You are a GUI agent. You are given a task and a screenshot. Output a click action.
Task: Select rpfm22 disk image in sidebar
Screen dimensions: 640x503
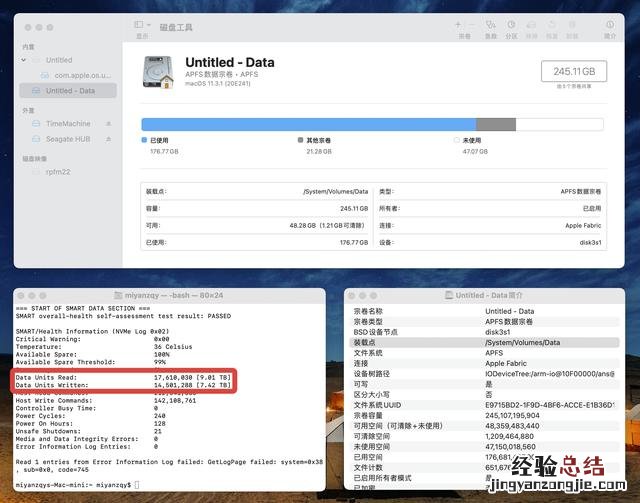[58, 172]
